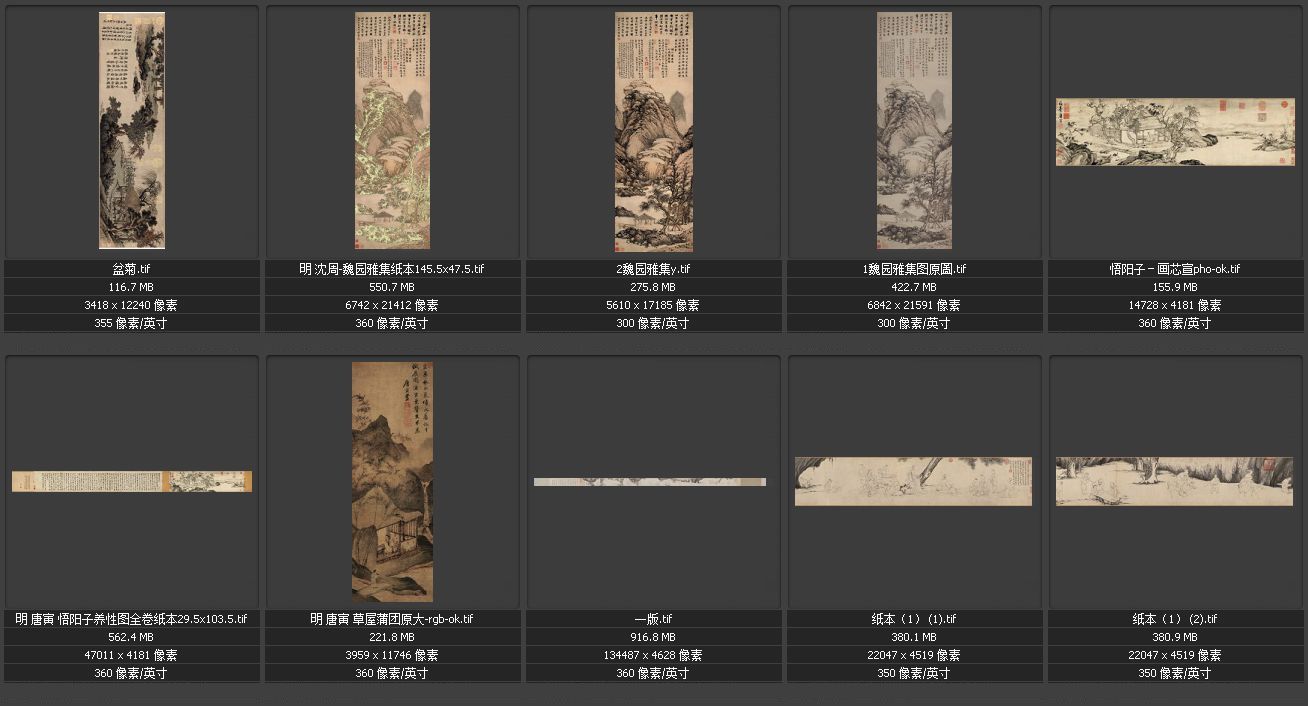Select the 悟阳子－画芯宣pho-ok.tif scroll thumbnail
Image resolution: width=1308 pixels, height=706 pixels.
point(1174,132)
